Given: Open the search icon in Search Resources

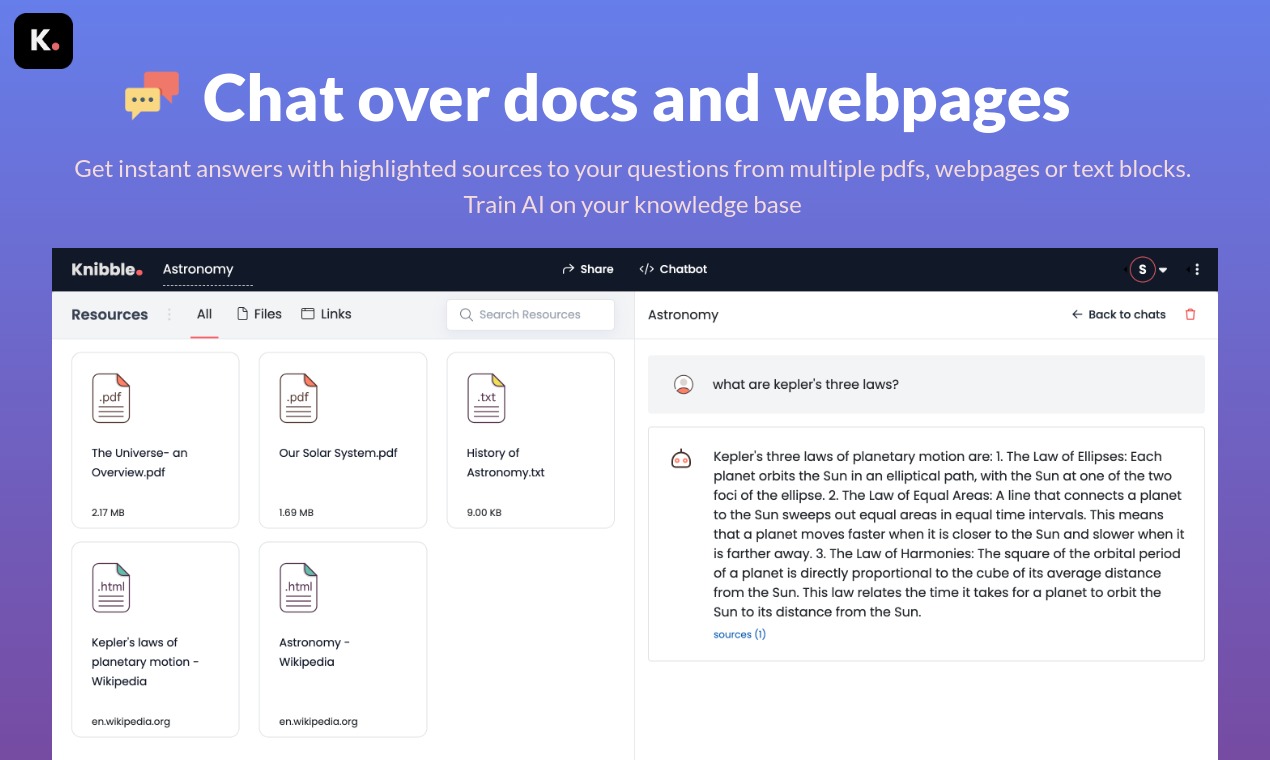Looking at the screenshot, I should [466, 314].
